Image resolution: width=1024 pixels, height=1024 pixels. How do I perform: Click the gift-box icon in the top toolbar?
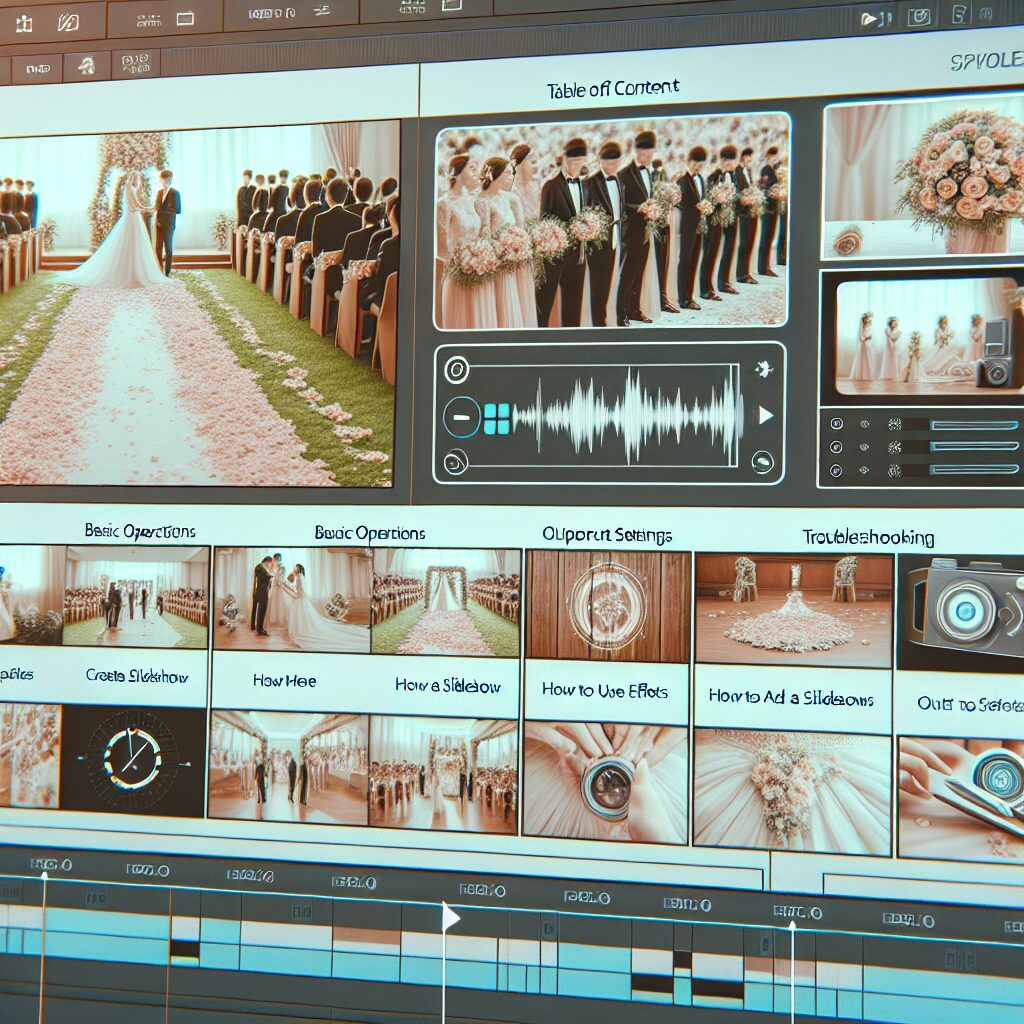24,24
